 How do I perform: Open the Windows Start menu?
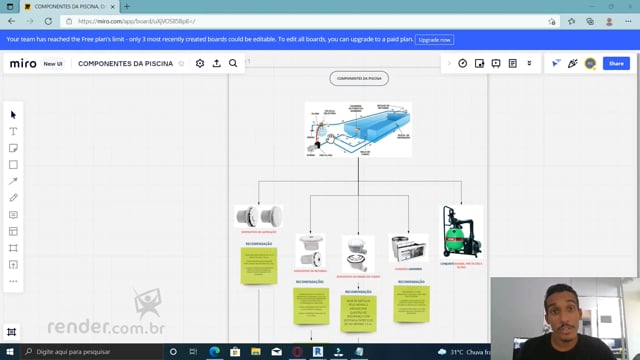point(10,352)
